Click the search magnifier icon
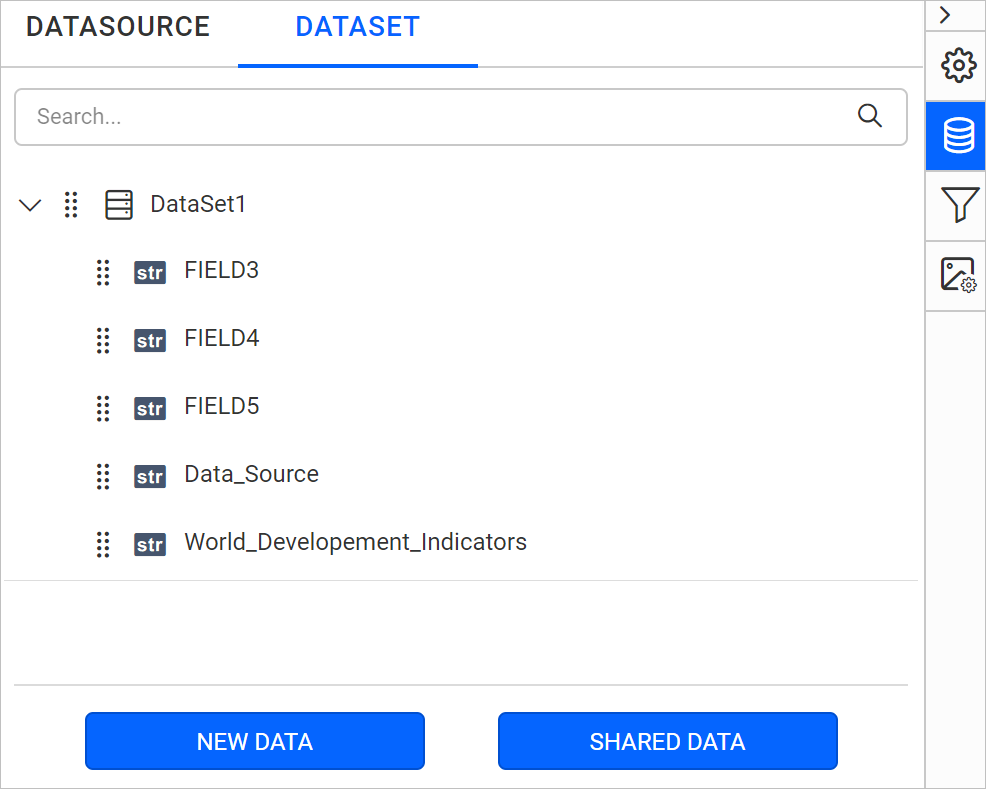986x789 pixels. 870,116
